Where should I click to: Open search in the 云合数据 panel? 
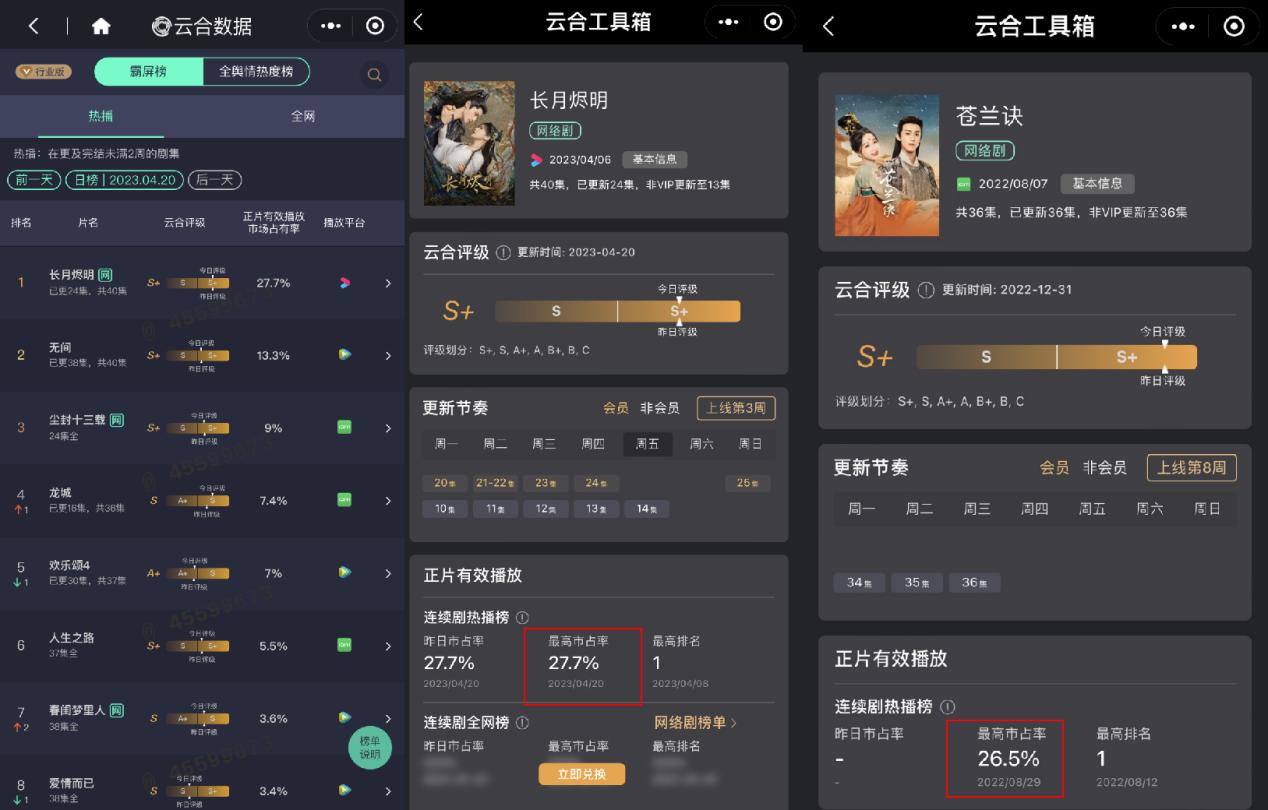click(x=374, y=74)
